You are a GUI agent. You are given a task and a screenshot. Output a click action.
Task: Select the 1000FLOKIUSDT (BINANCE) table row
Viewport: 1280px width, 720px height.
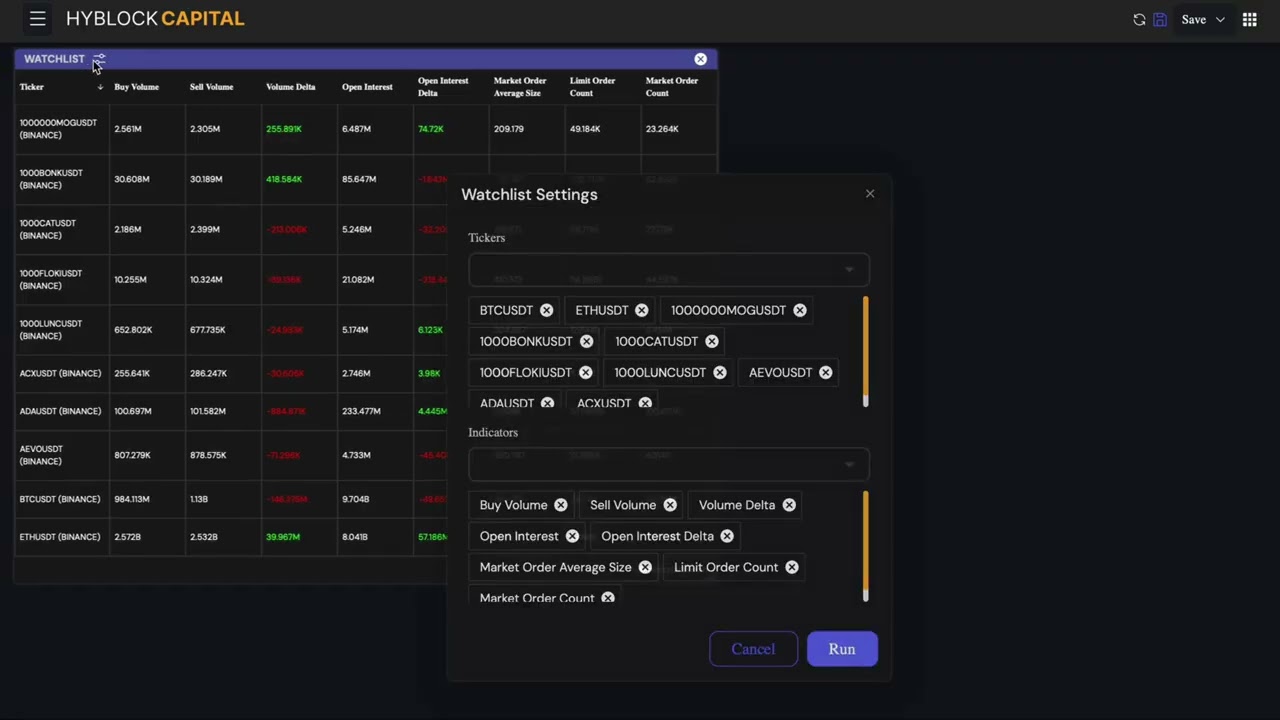point(365,279)
